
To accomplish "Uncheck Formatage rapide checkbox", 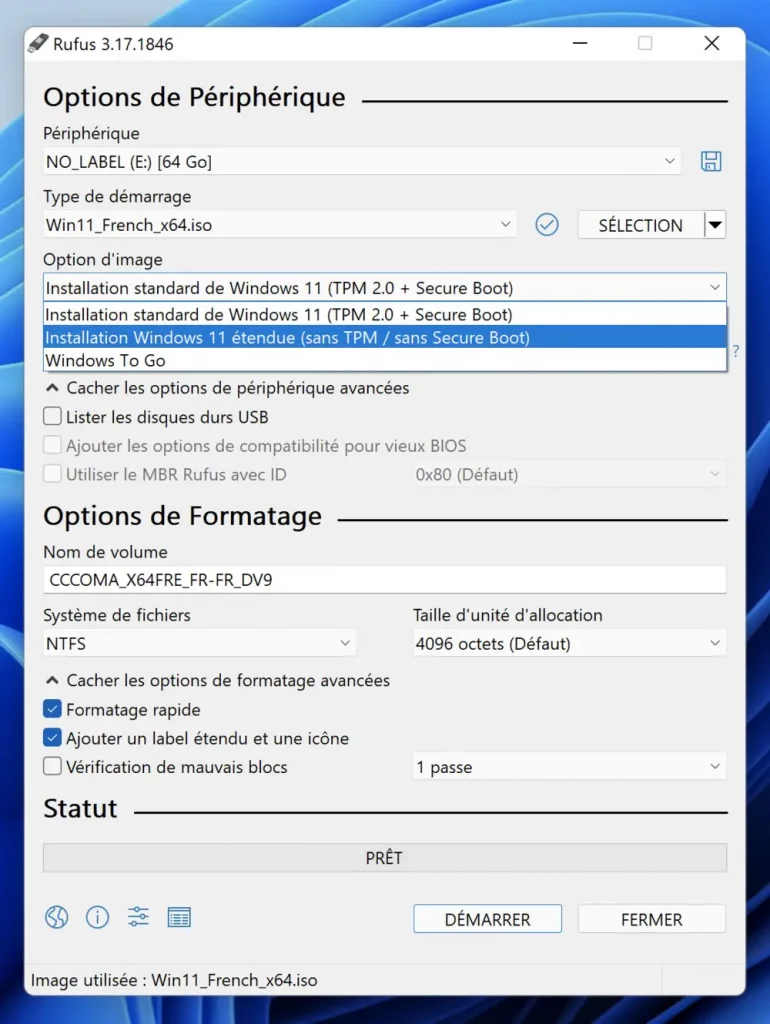I will point(52,710).
